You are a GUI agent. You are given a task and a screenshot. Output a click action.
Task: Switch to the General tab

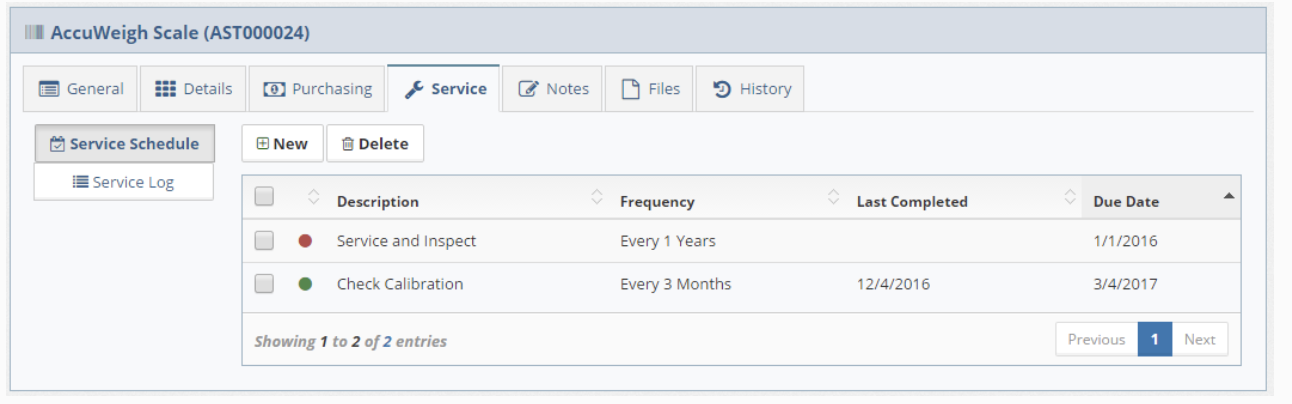pos(82,89)
